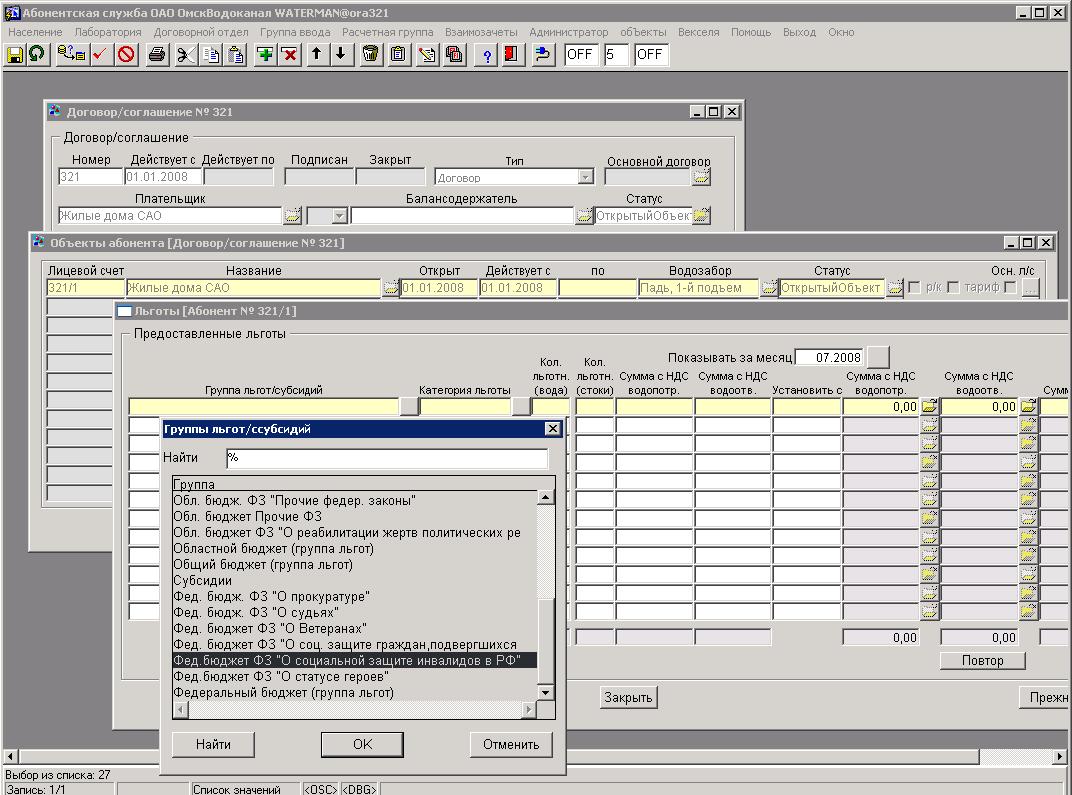Click the red circle cancel-query icon
Viewport: 1072px width, 795px height.
126,55
